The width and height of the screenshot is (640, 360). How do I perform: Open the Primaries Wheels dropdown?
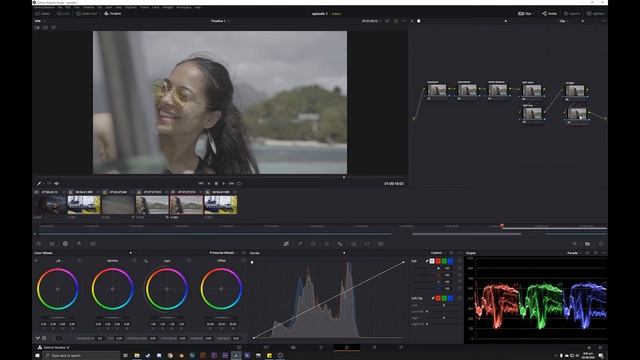click(x=224, y=253)
